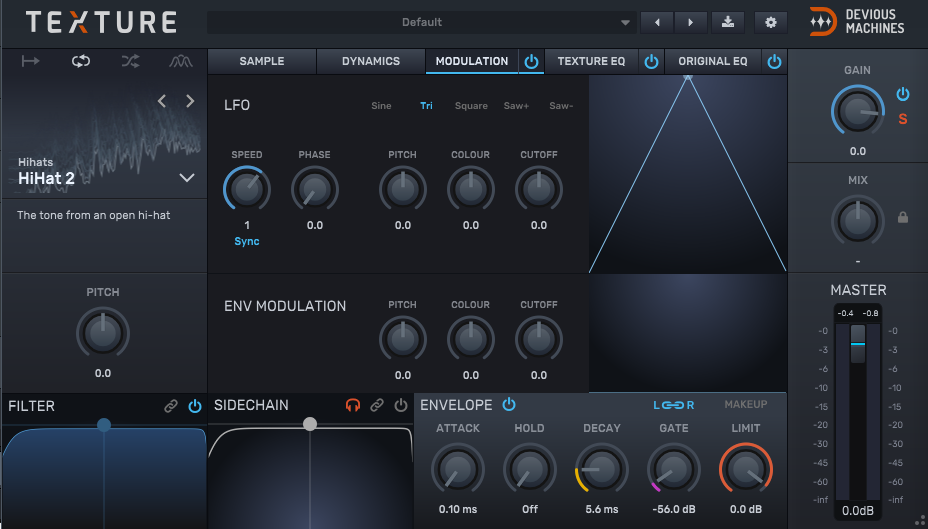Go to next sample with right chevron
This screenshot has height=529, width=928.
tap(190, 101)
